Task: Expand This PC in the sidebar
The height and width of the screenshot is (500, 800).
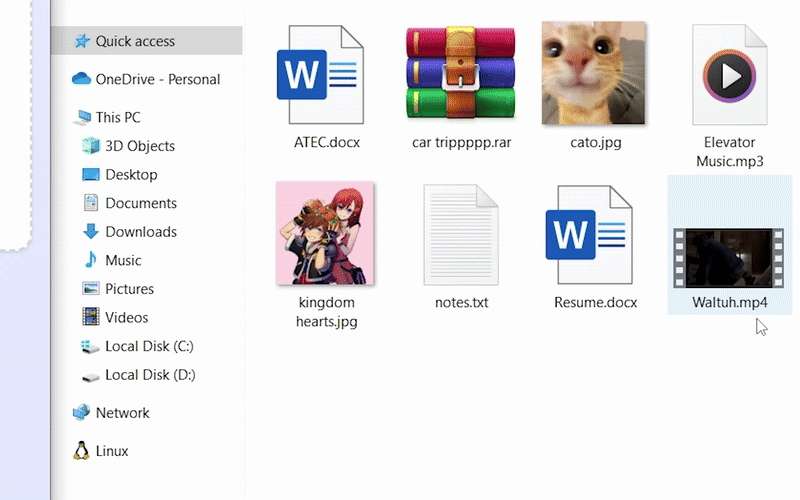Action: point(118,117)
